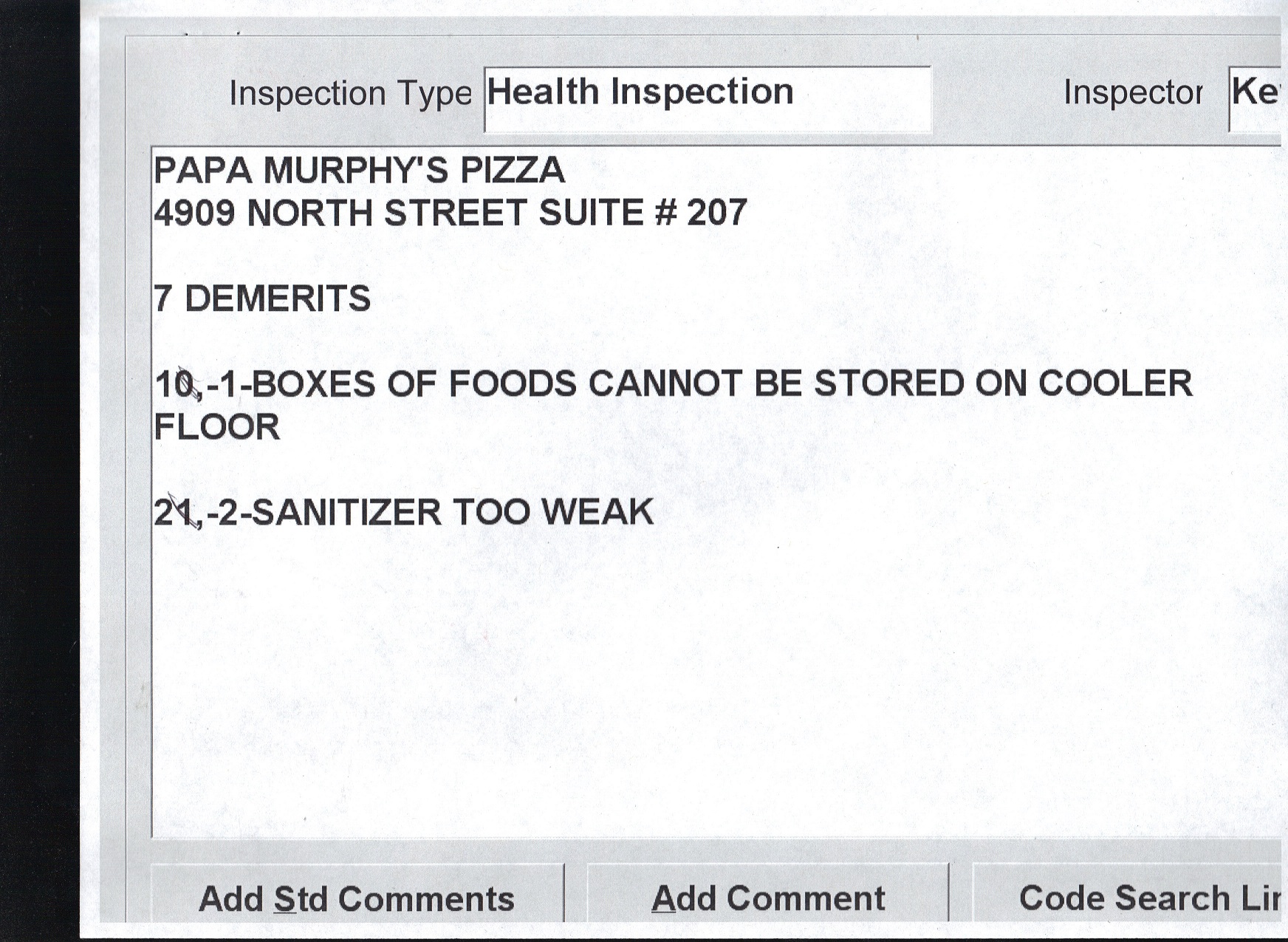Click the 4909 NORTH STREET address line
This screenshot has height=942, width=1288.
(451, 214)
